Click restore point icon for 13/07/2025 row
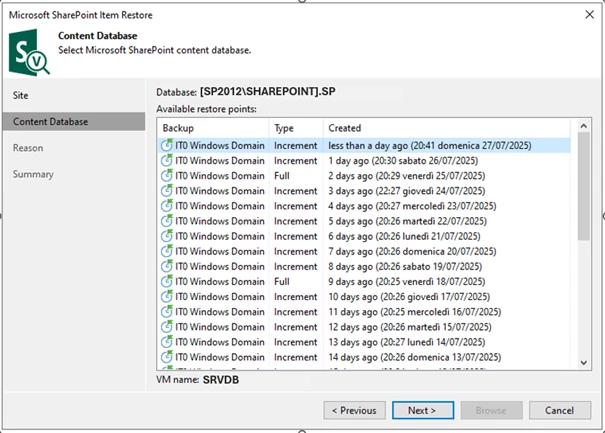Viewport: 605px width, 433px height. [167, 357]
